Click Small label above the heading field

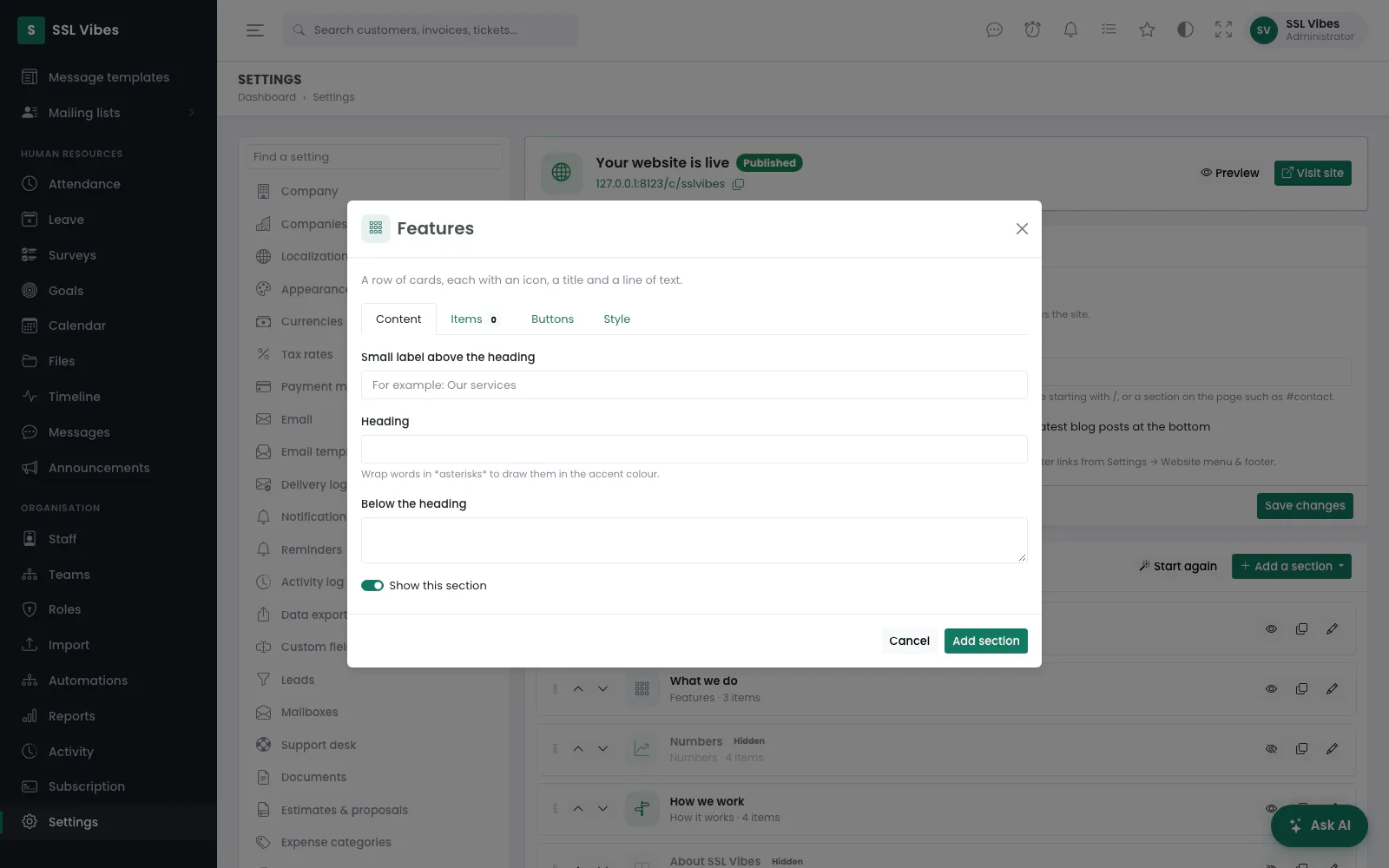pos(694,385)
